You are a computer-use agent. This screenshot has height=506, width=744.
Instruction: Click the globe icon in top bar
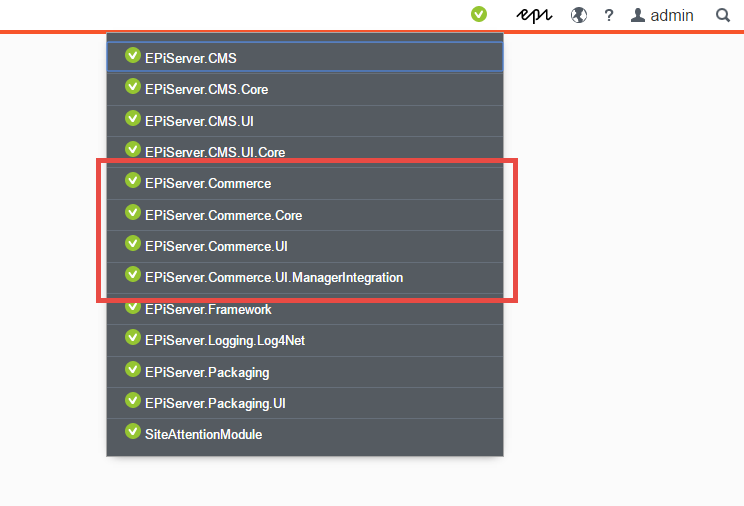[579, 15]
